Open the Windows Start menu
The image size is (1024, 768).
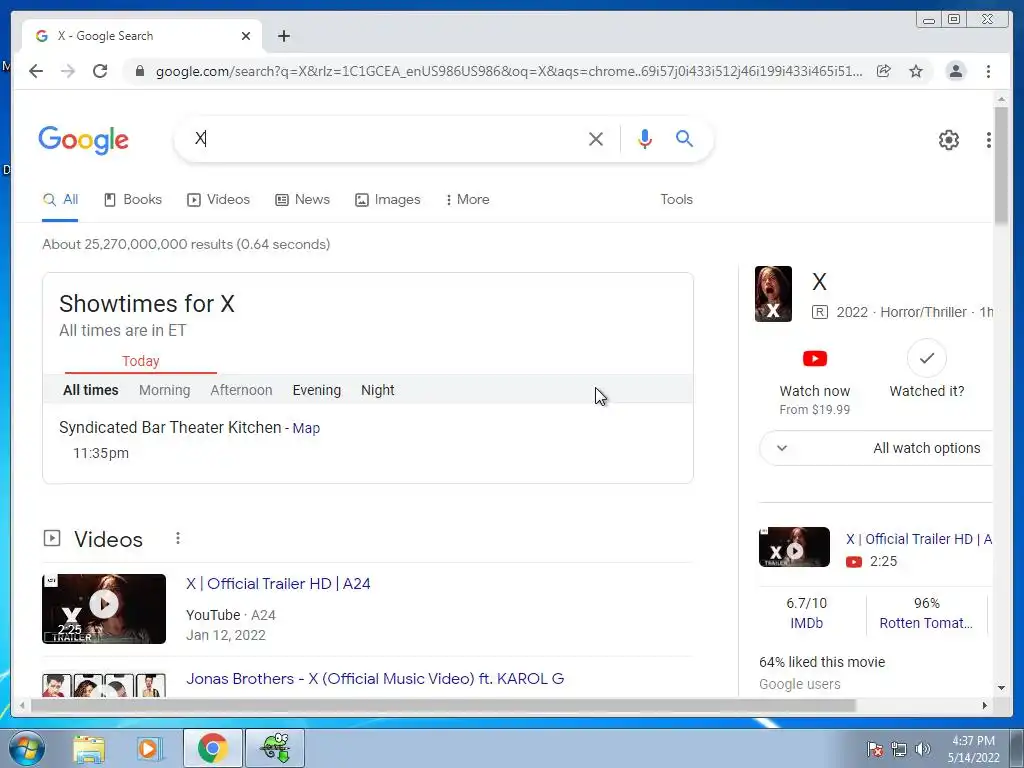pyautogui.click(x=27, y=748)
